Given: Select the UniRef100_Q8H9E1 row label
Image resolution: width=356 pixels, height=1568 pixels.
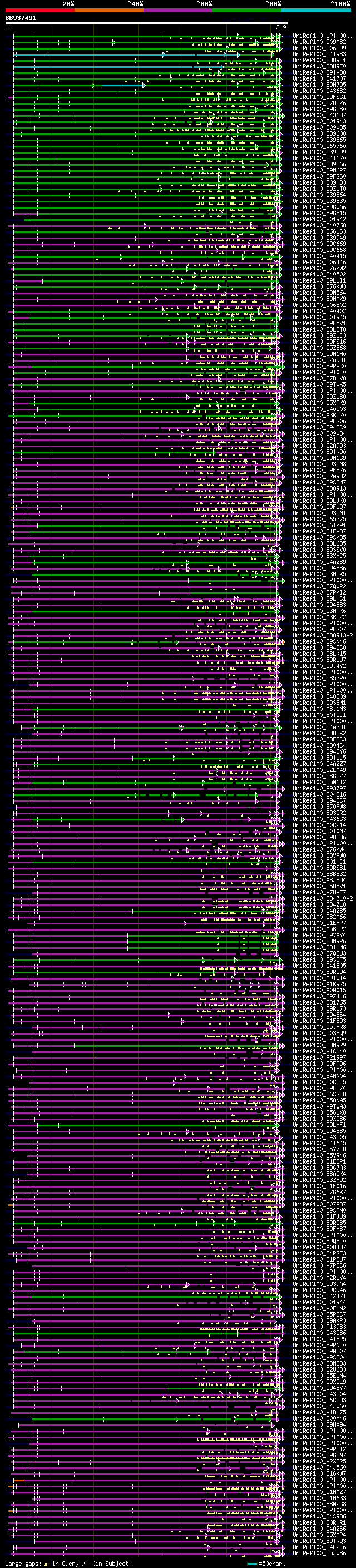Looking at the screenshot, I should tap(319, 60).
